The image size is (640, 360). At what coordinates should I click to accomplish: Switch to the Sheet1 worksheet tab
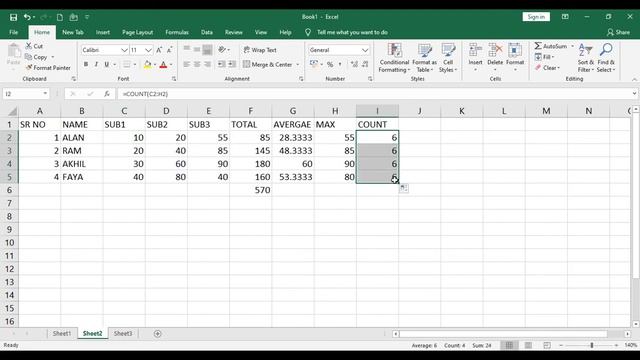pos(62,334)
